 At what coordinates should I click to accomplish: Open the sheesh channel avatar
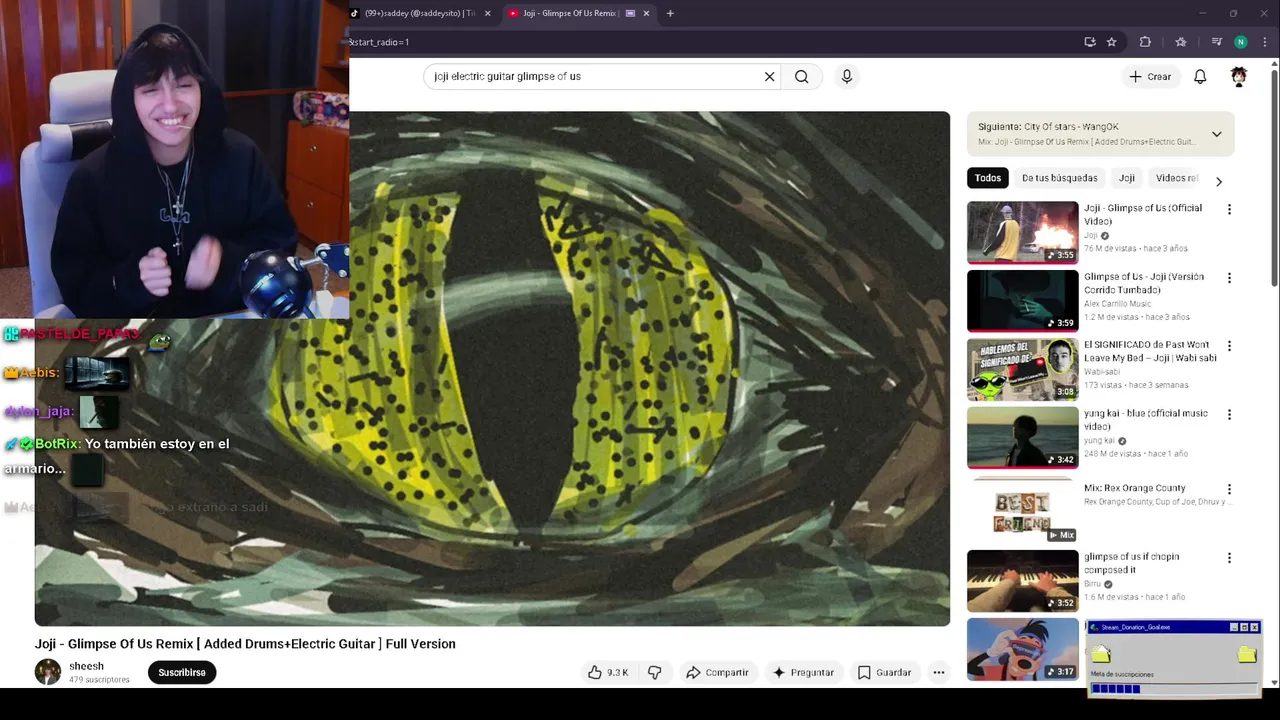tap(48, 672)
